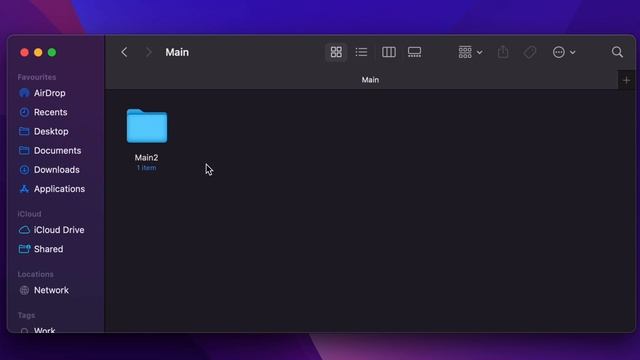640x360 pixels.
Task: Click the Network globe icon
Action: coord(24,290)
